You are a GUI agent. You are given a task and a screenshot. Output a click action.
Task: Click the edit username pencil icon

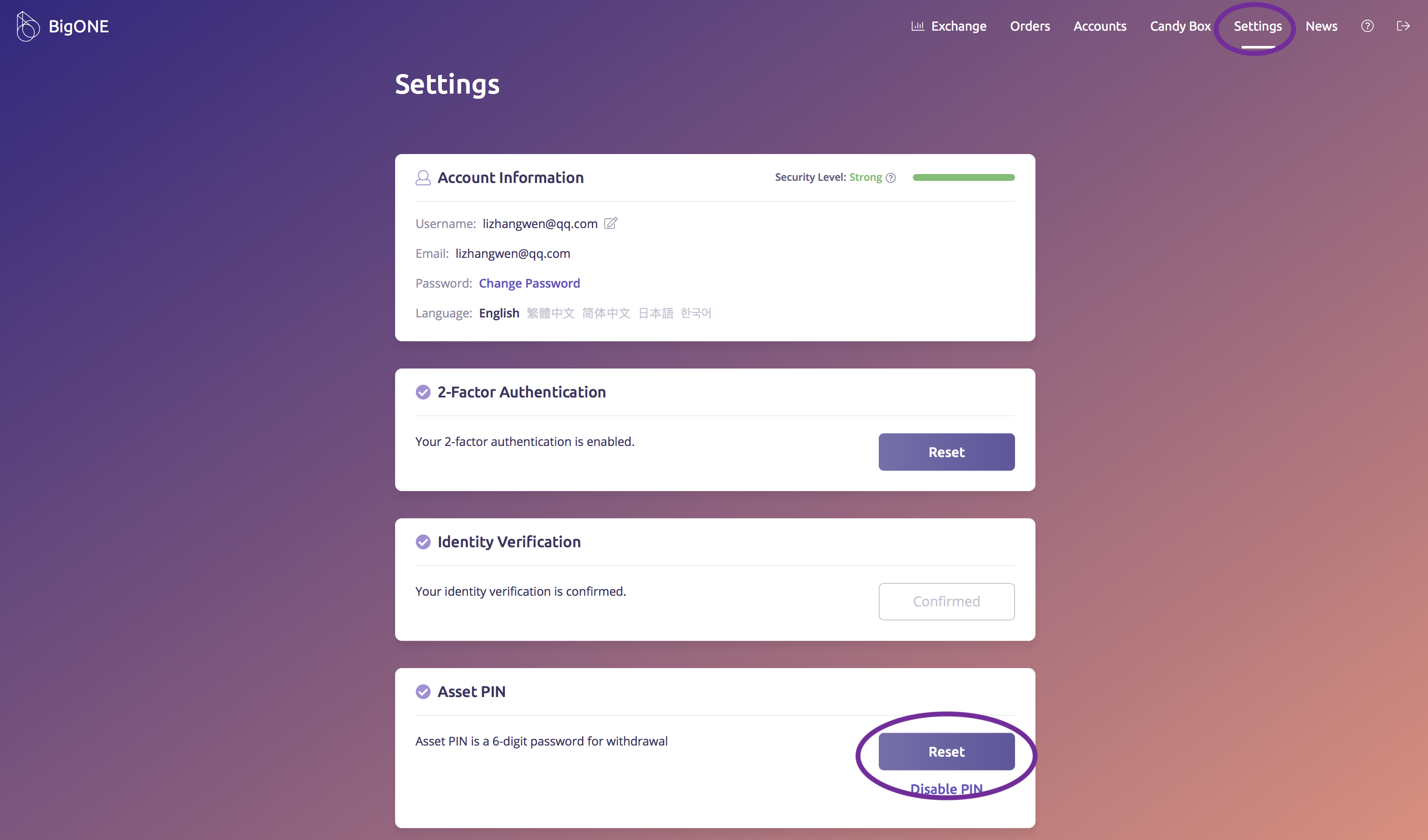coord(610,223)
